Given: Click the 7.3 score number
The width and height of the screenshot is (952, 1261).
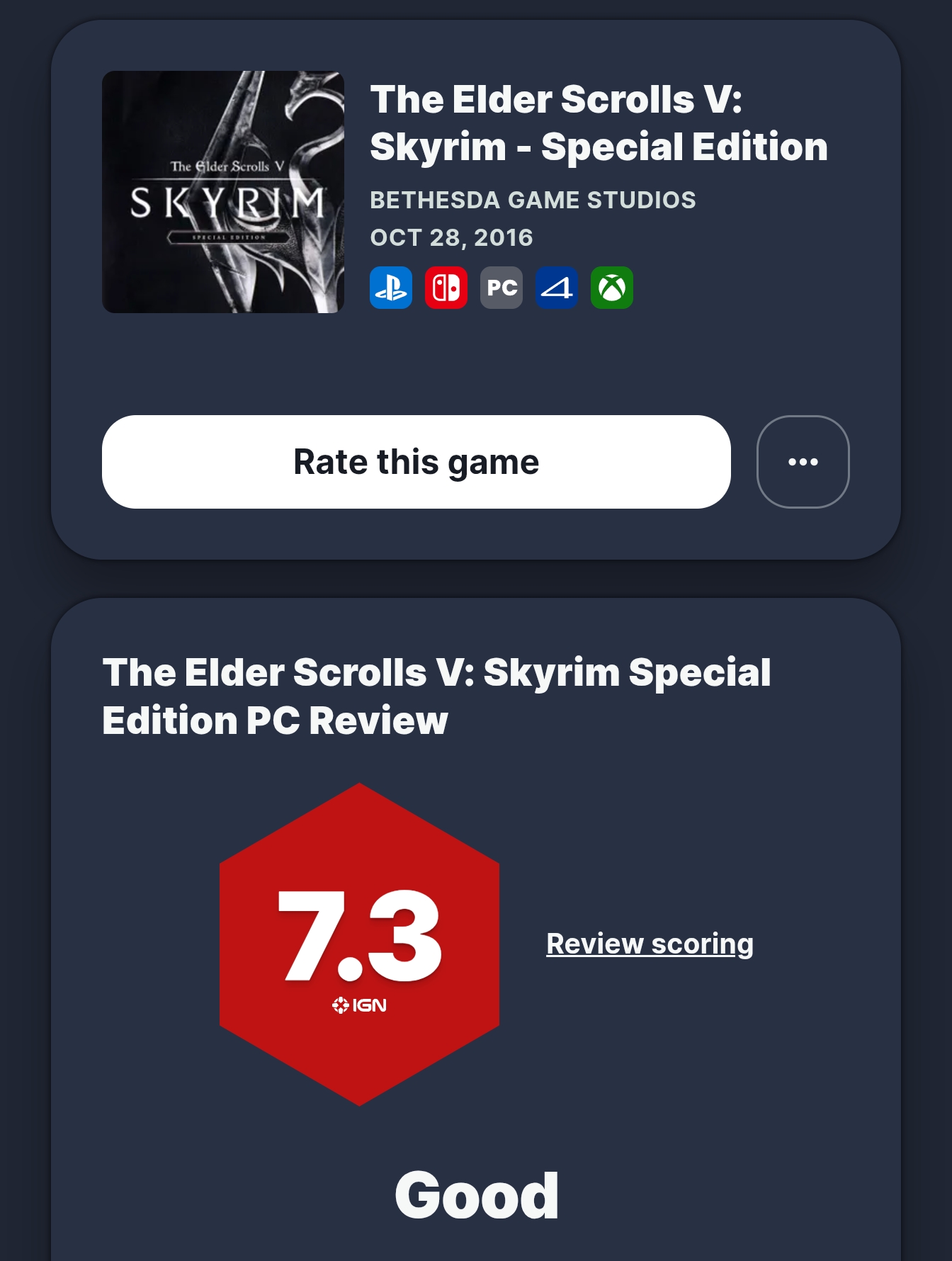Looking at the screenshot, I should [x=360, y=935].
